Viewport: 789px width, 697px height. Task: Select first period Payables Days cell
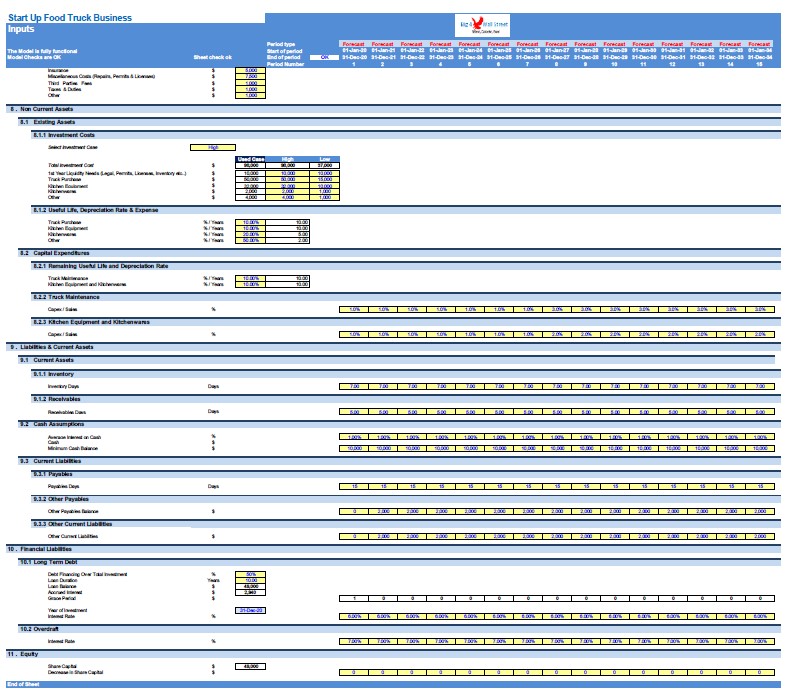(x=354, y=486)
